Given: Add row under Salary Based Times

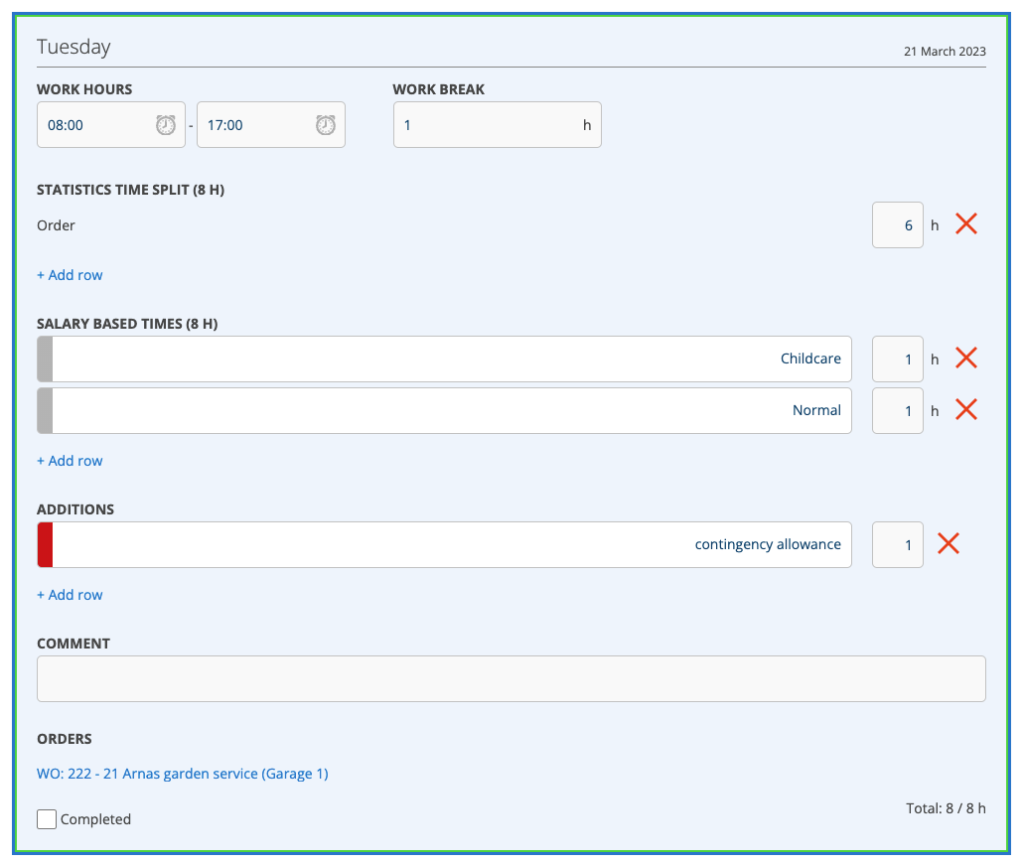Looking at the screenshot, I should [70, 461].
